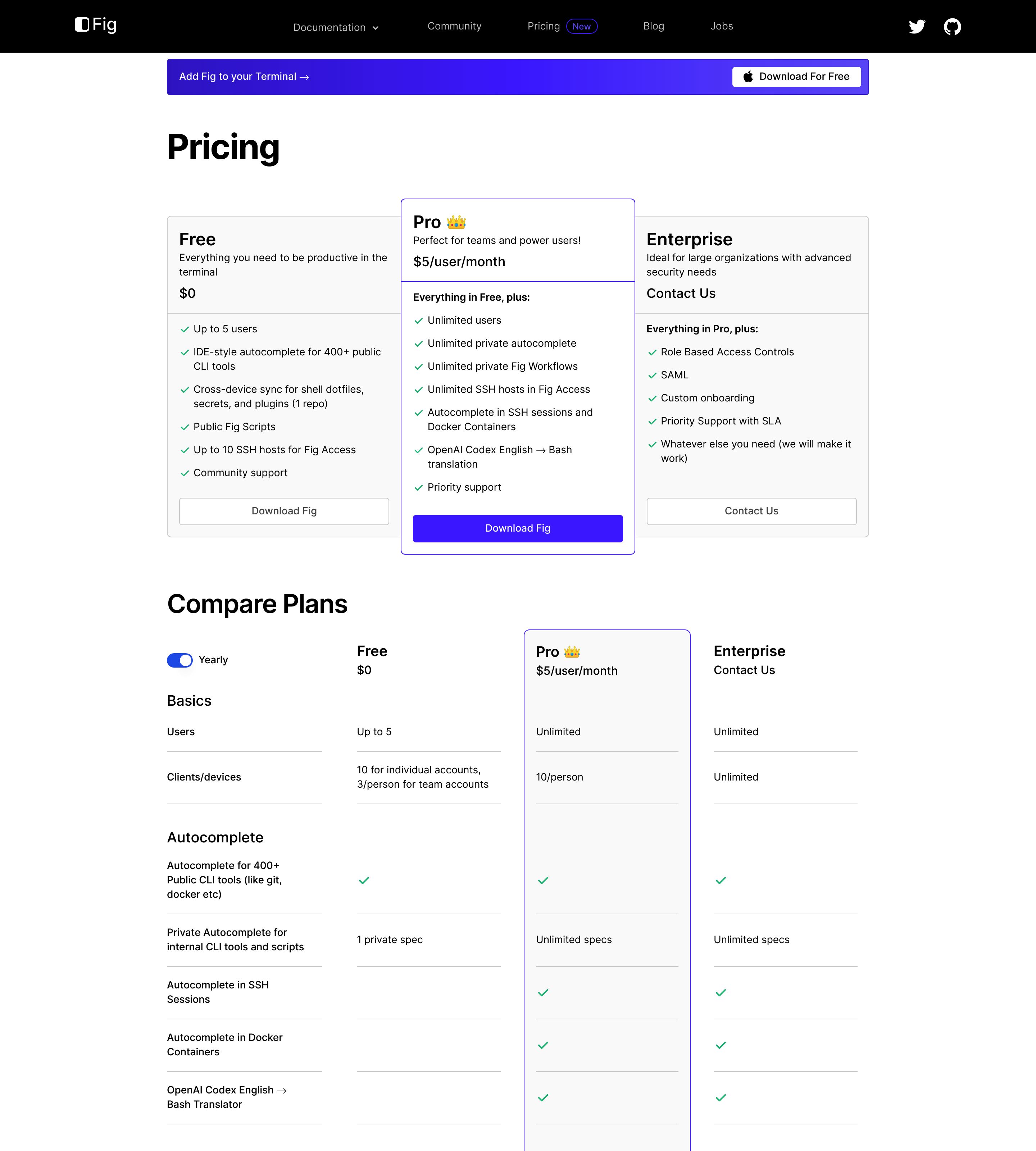Click the Apple icon on download button
The width and height of the screenshot is (1036, 1151).
coord(748,76)
